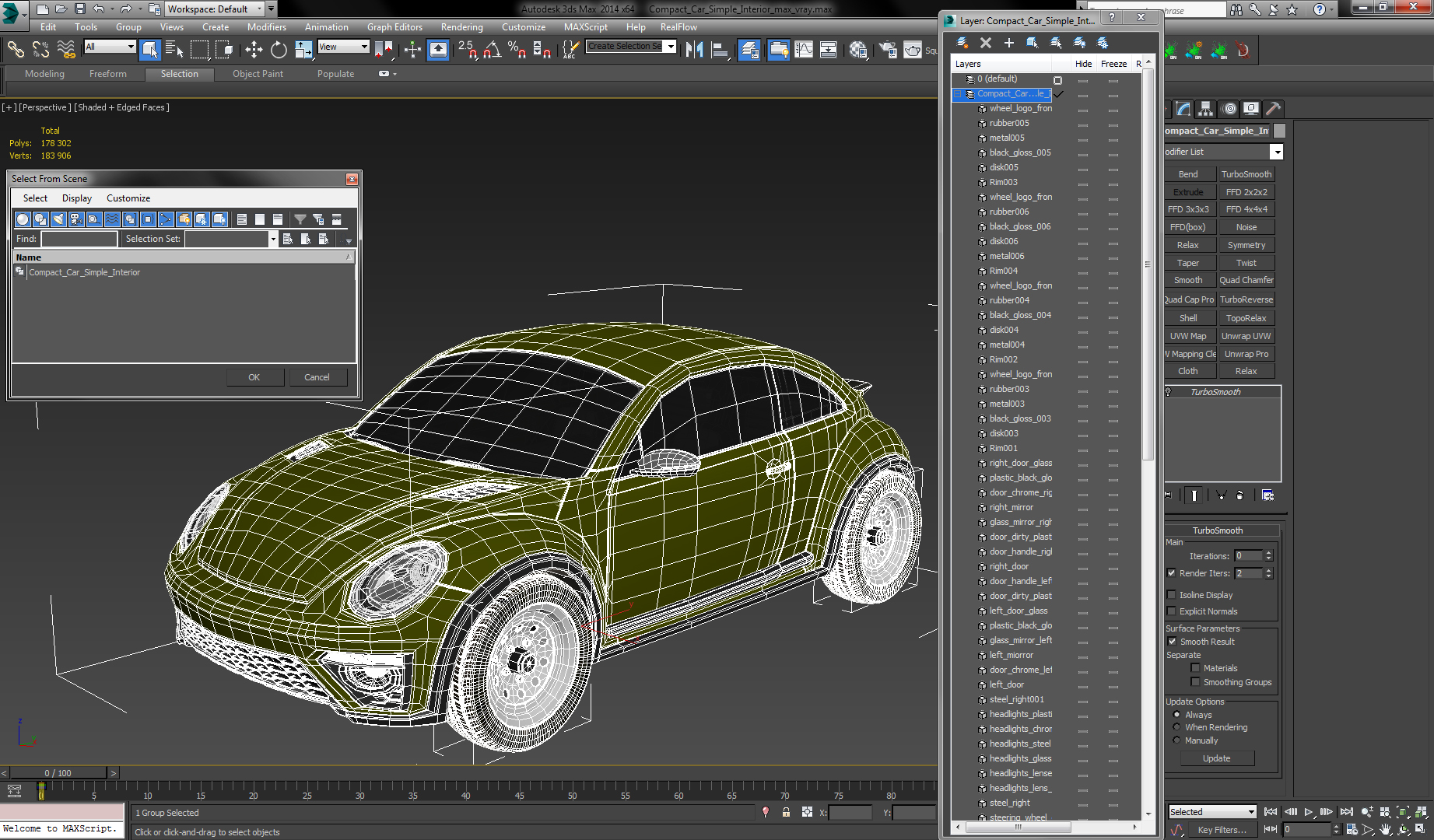Click the time slider 0/100 handle

coord(58,773)
